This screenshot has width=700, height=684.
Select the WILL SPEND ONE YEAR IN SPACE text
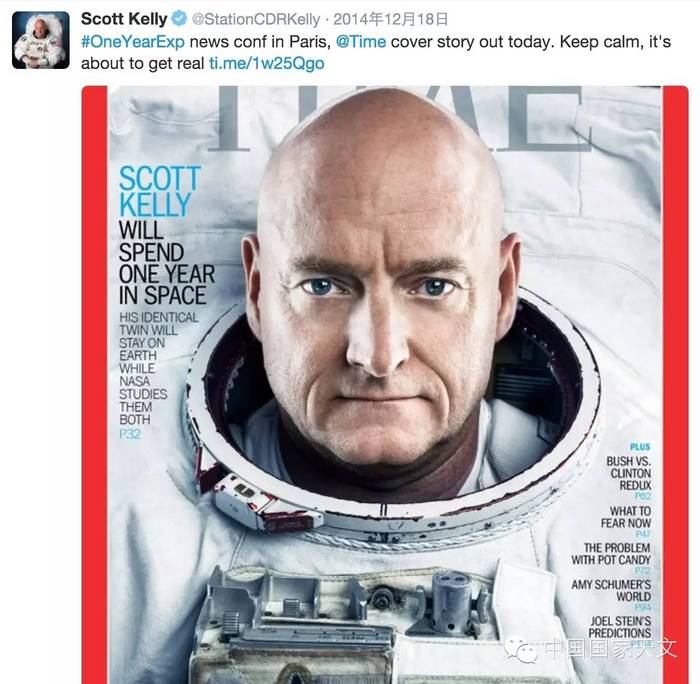(166, 263)
